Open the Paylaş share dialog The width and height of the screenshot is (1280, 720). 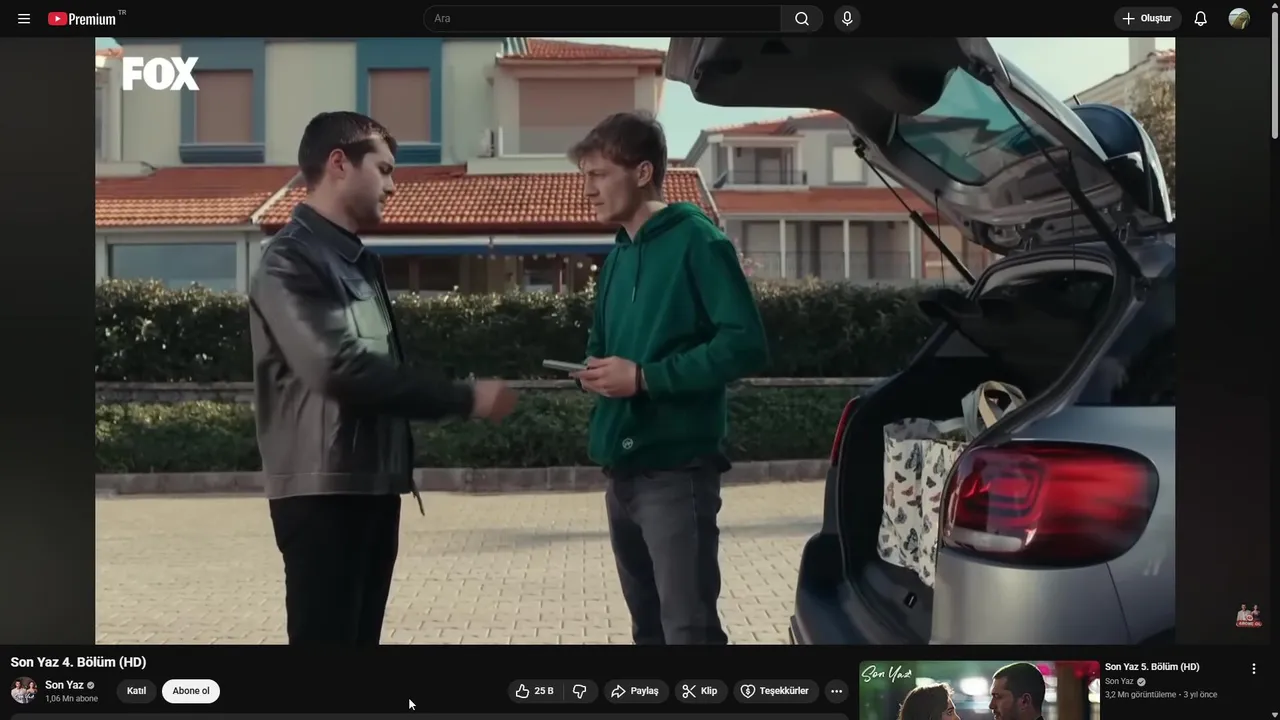(x=636, y=691)
